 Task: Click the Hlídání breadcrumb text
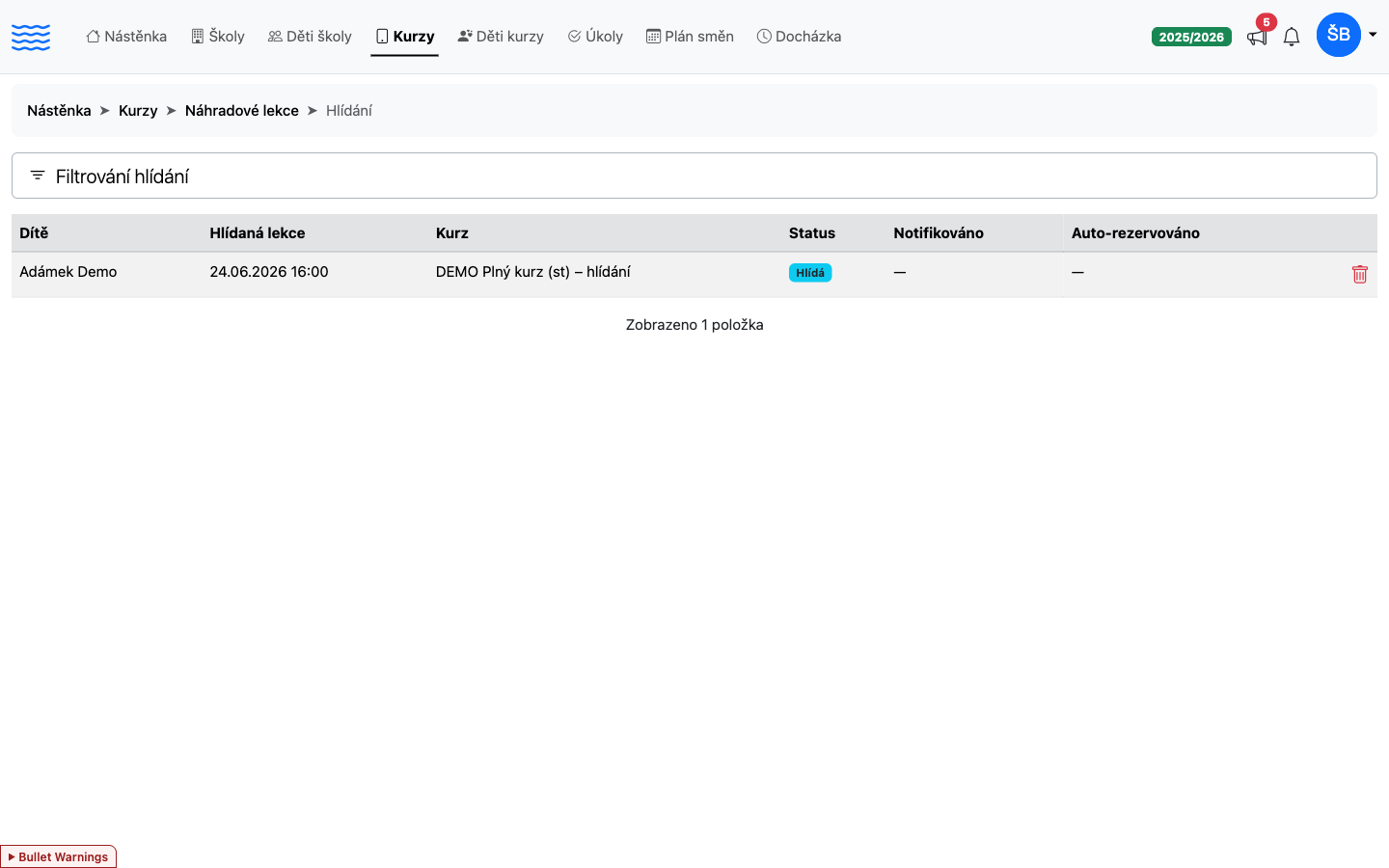click(349, 111)
